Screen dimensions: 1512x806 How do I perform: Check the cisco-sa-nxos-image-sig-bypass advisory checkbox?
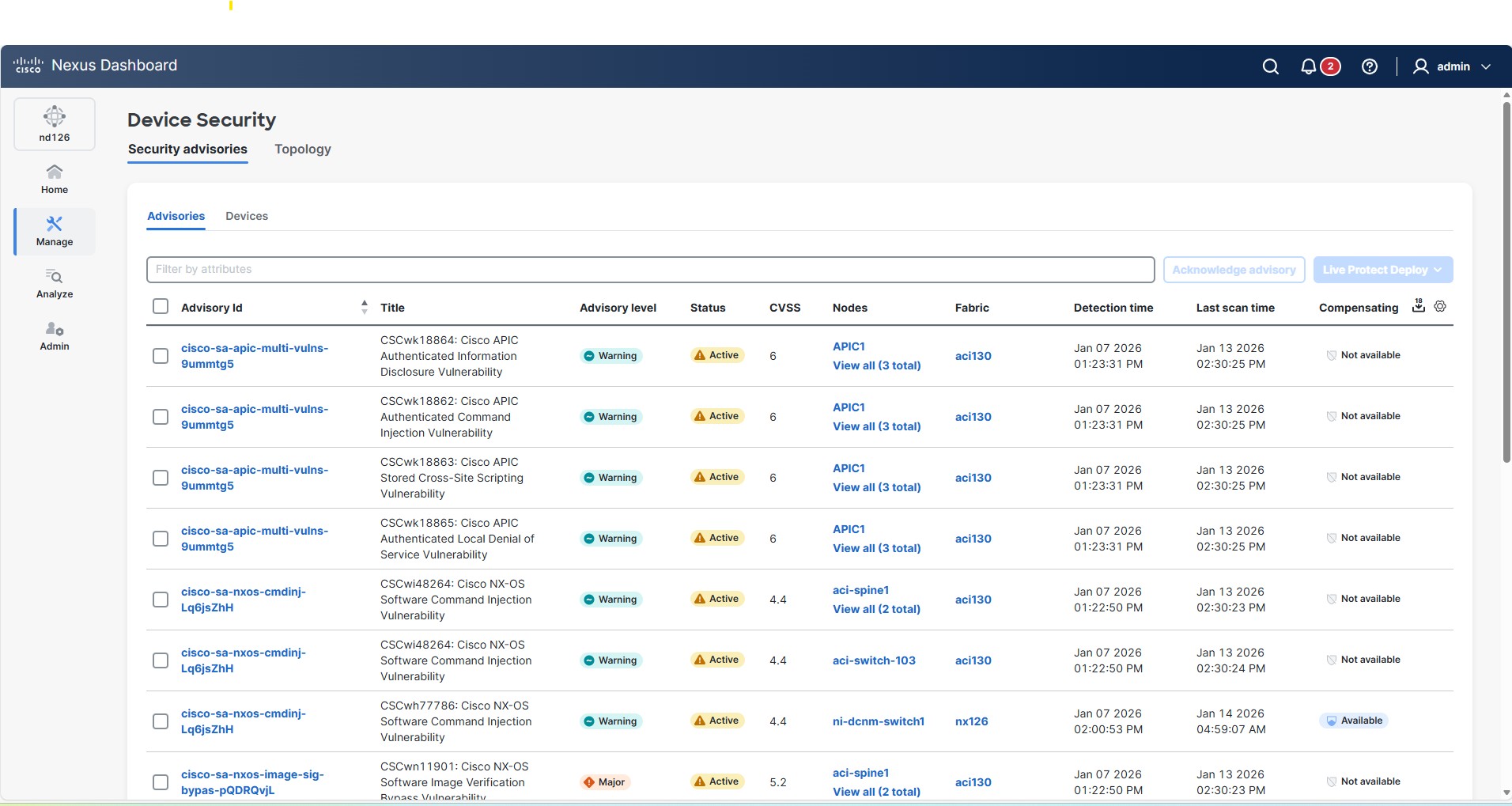[x=161, y=781]
